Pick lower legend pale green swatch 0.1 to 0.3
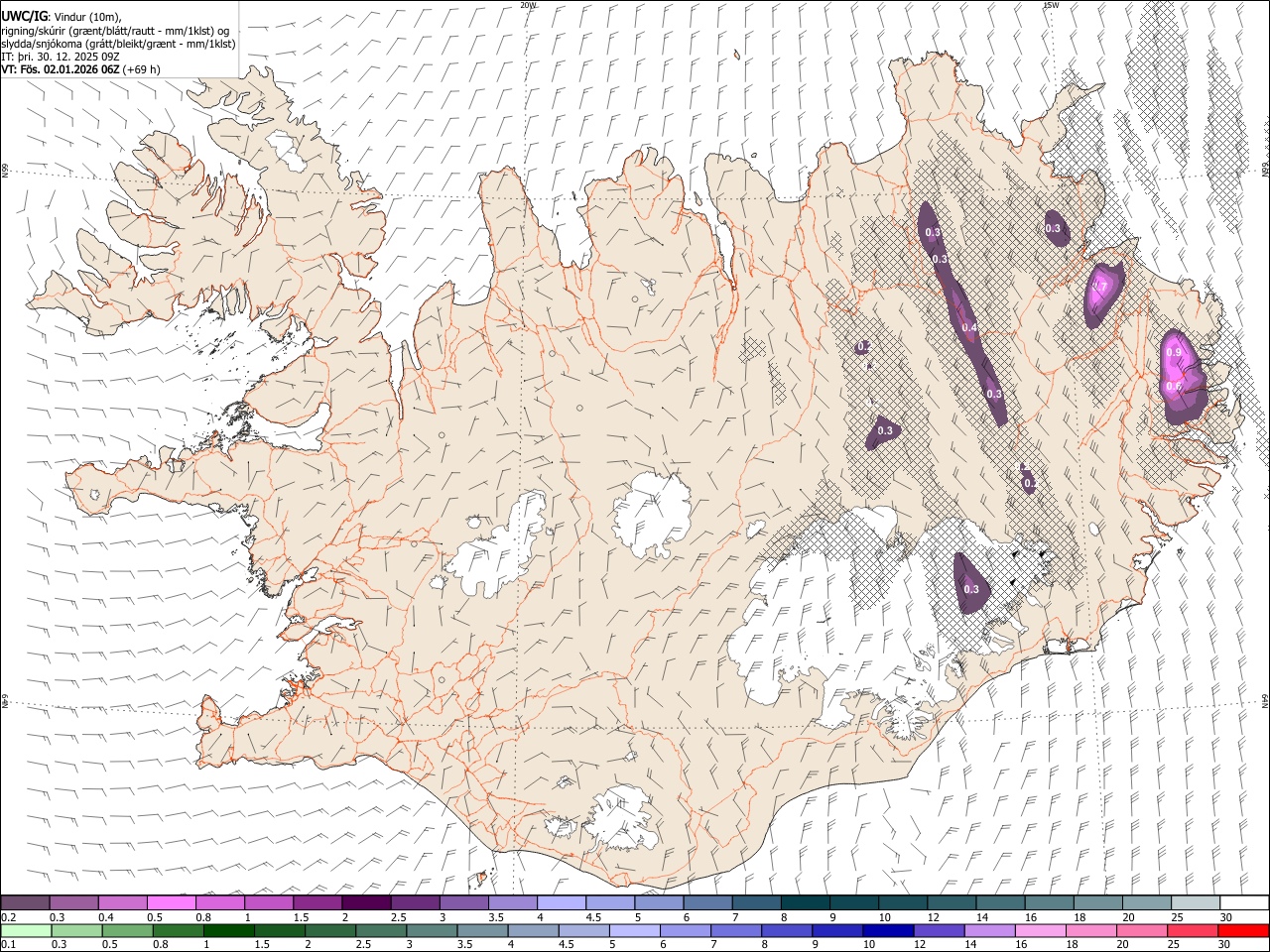This screenshot has width=1270, height=952. (x=26, y=930)
